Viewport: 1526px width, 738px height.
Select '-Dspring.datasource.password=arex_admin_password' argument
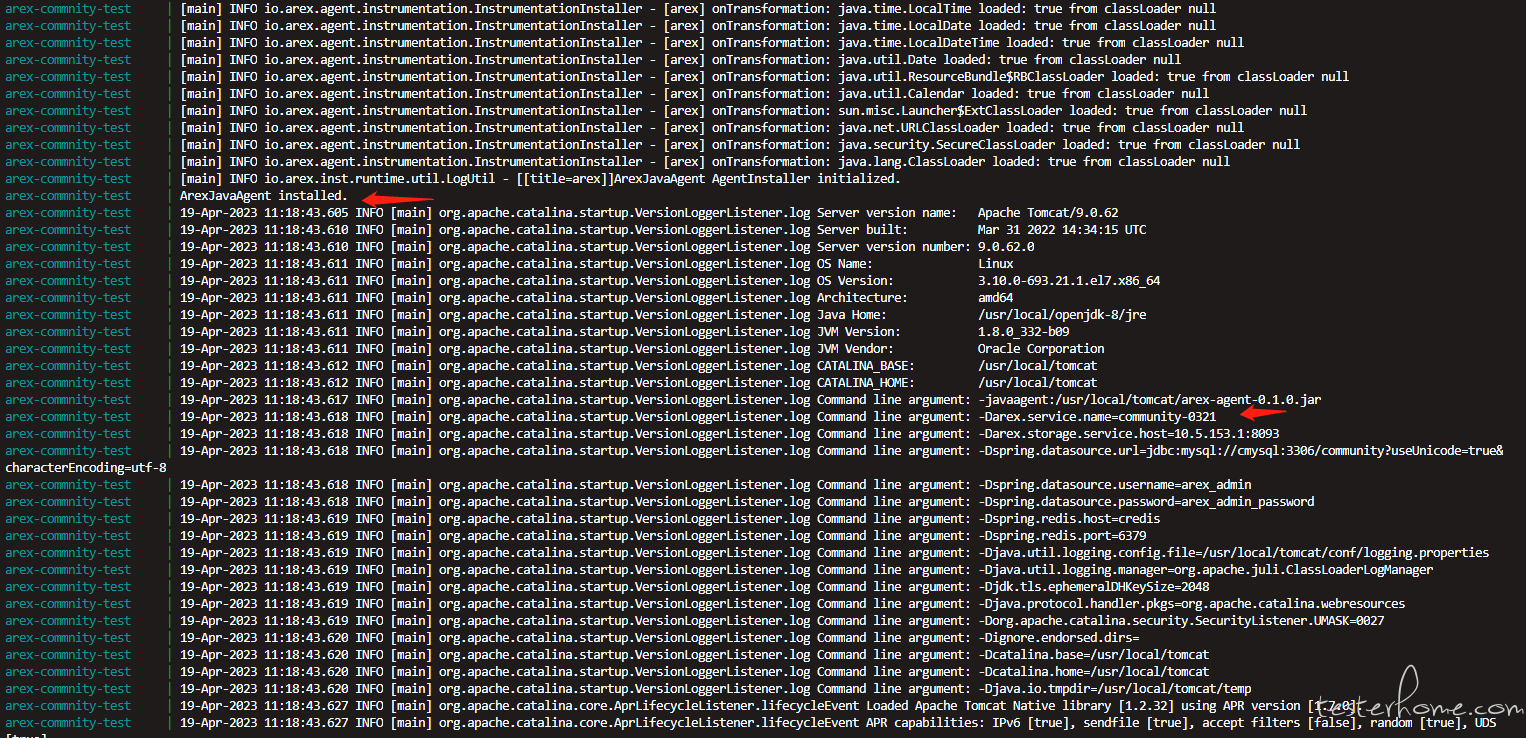(1146, 501)
